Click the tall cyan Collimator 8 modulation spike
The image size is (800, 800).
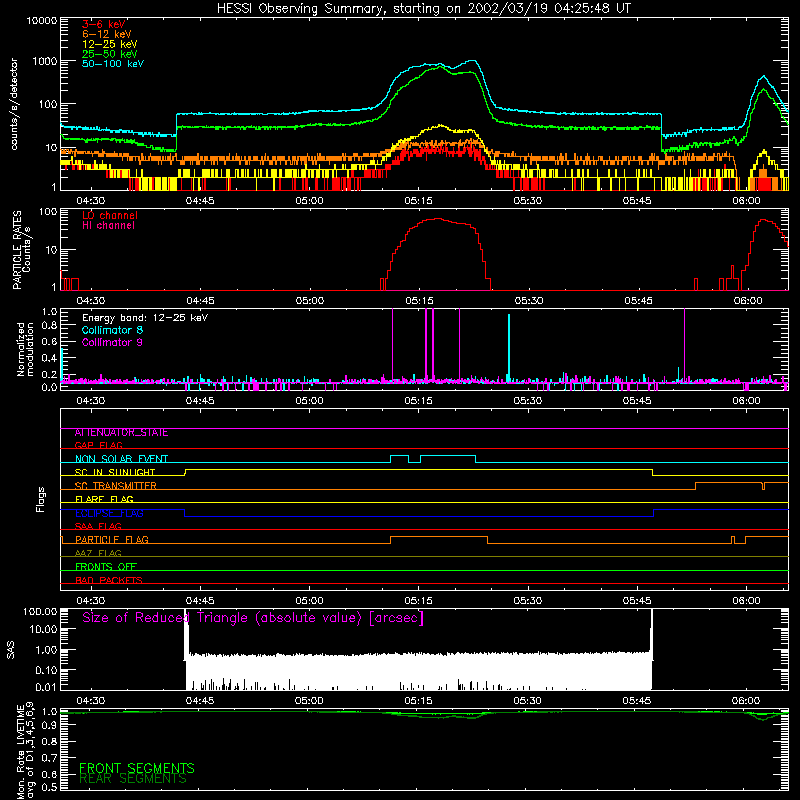508,347
